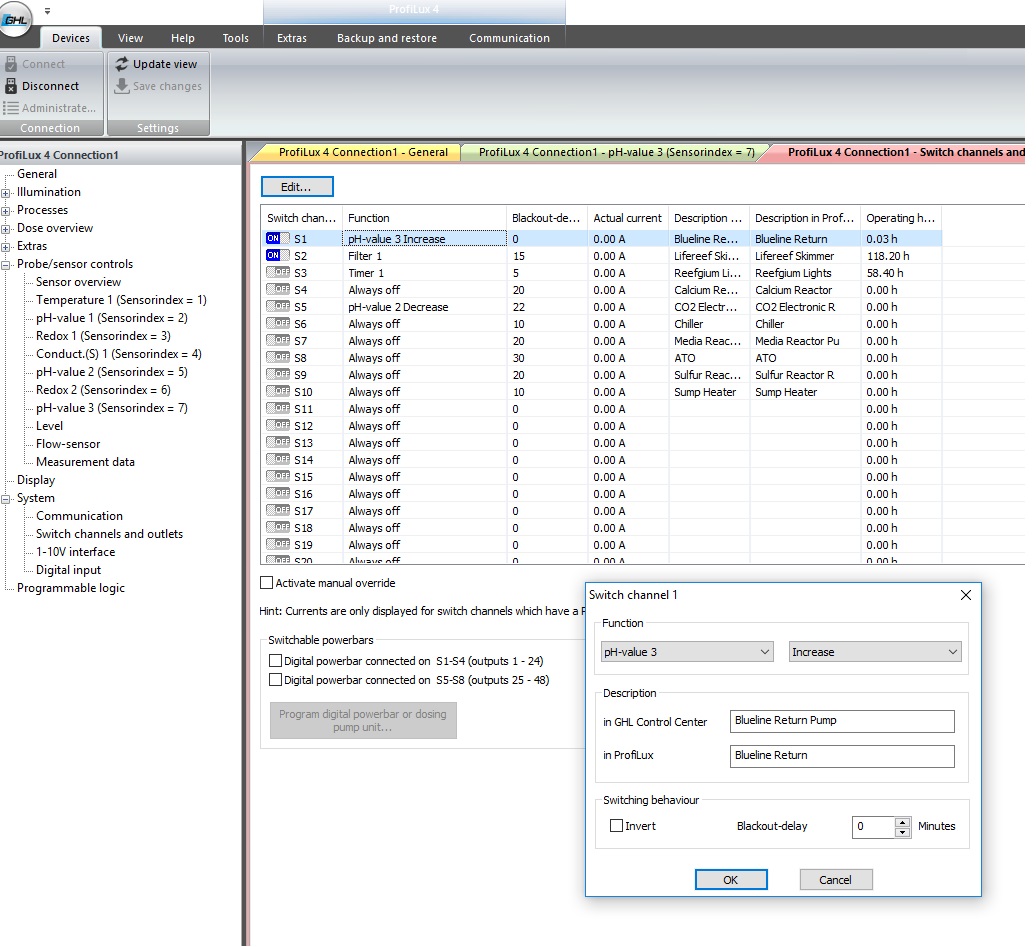Expand the Illumination tree node
1036x947 pixels.
(6, 193)
